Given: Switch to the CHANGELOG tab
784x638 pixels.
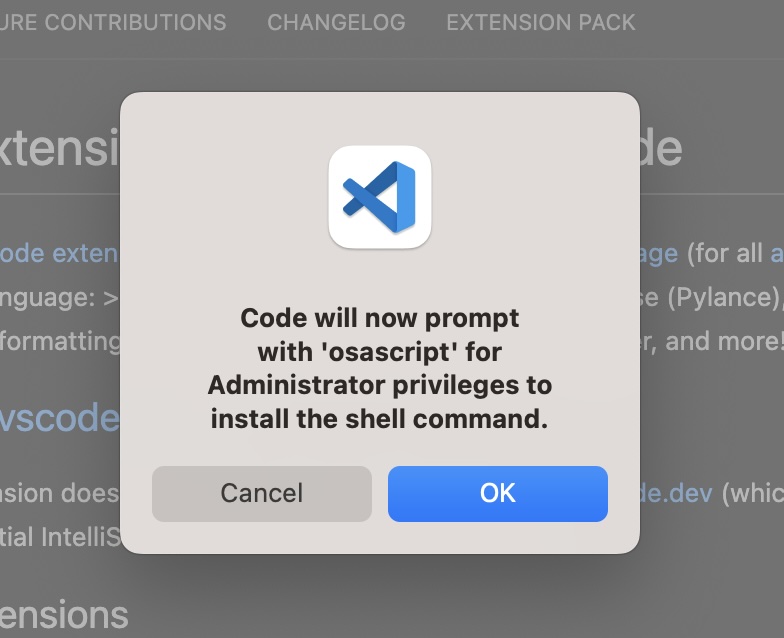Looking at the screenshot, I should pyautogui.click(x=336, y=22).
